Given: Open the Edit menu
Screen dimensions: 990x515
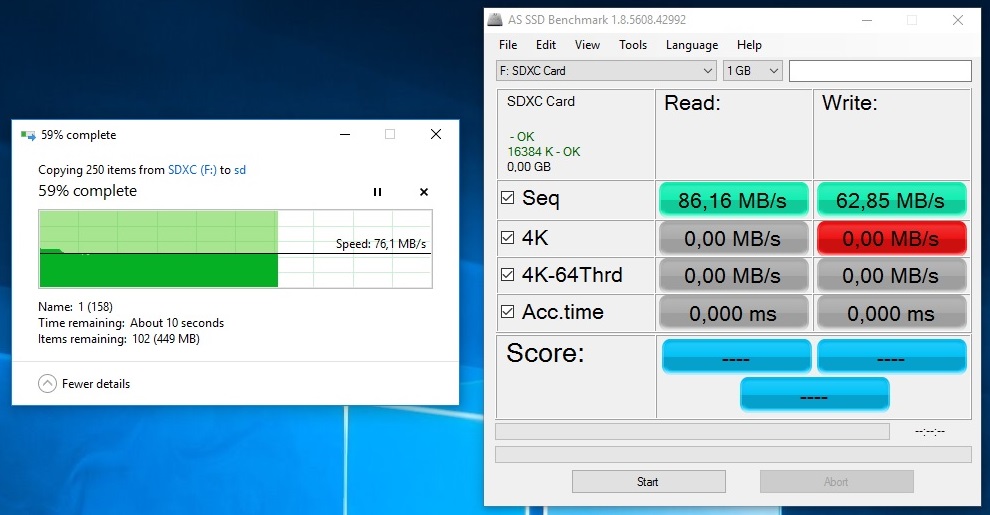Looking at the screenshot, I should 546,45.
